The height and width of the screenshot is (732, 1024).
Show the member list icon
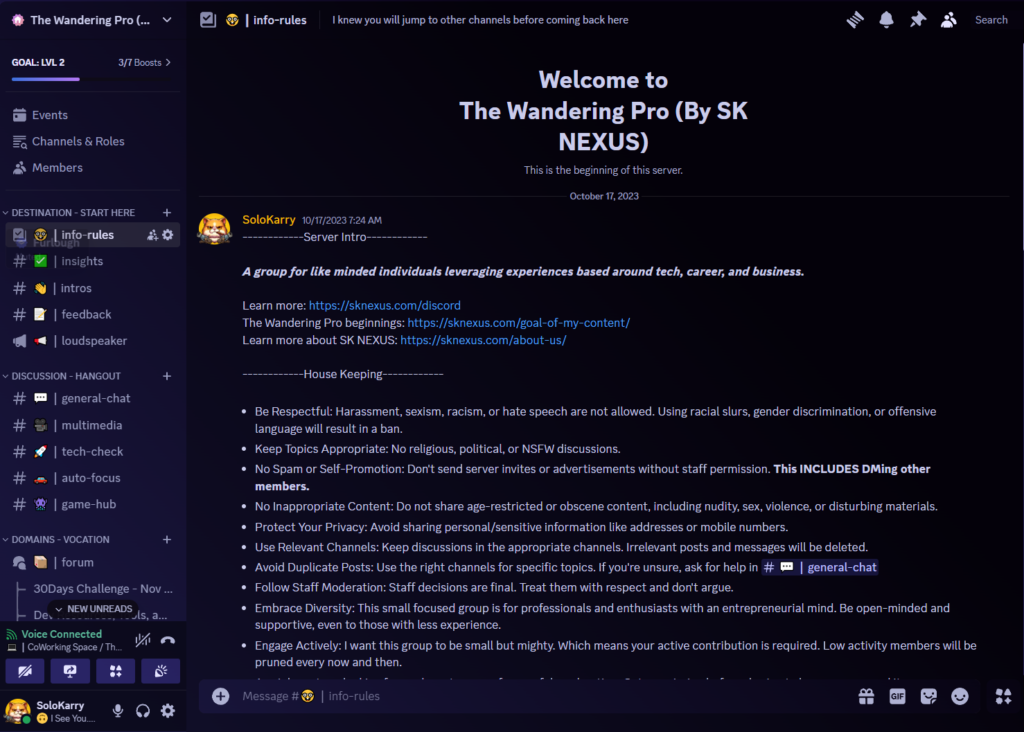[x=948, y=20]
